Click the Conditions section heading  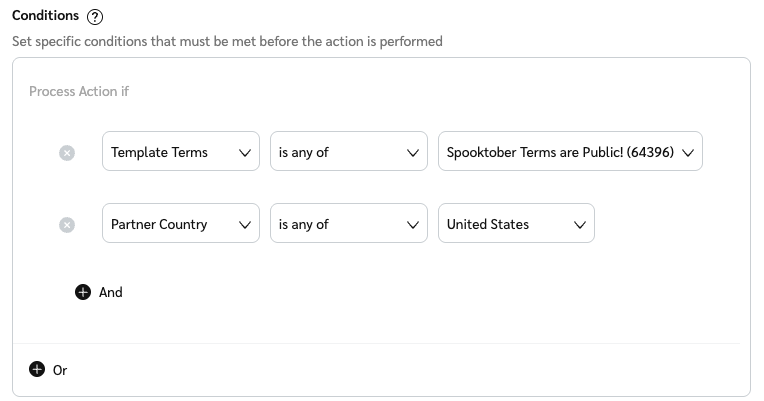(45, 16)
